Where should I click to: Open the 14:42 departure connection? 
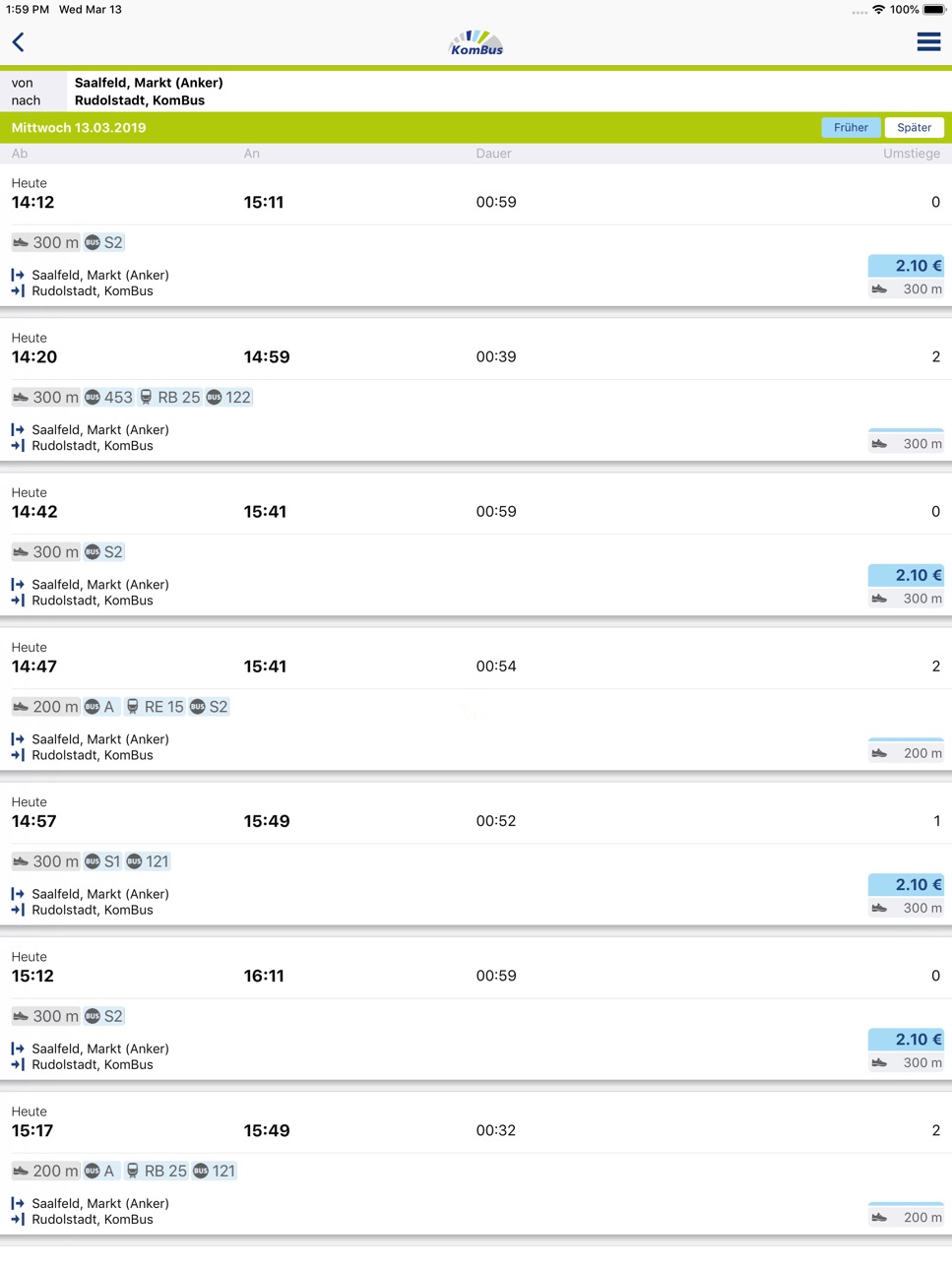tap(476, 545)
